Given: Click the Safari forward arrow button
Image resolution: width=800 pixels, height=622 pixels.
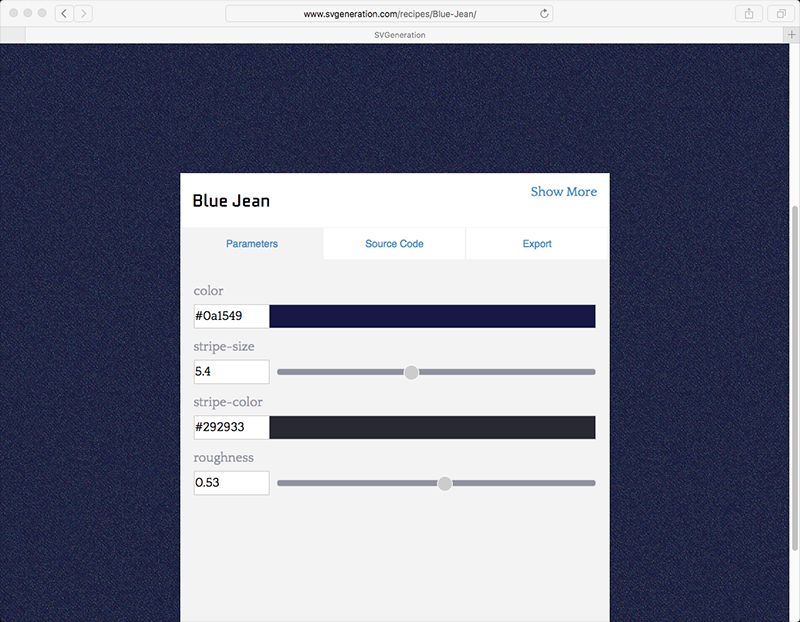Looking at the screenshot, I should tap(83, 14).
